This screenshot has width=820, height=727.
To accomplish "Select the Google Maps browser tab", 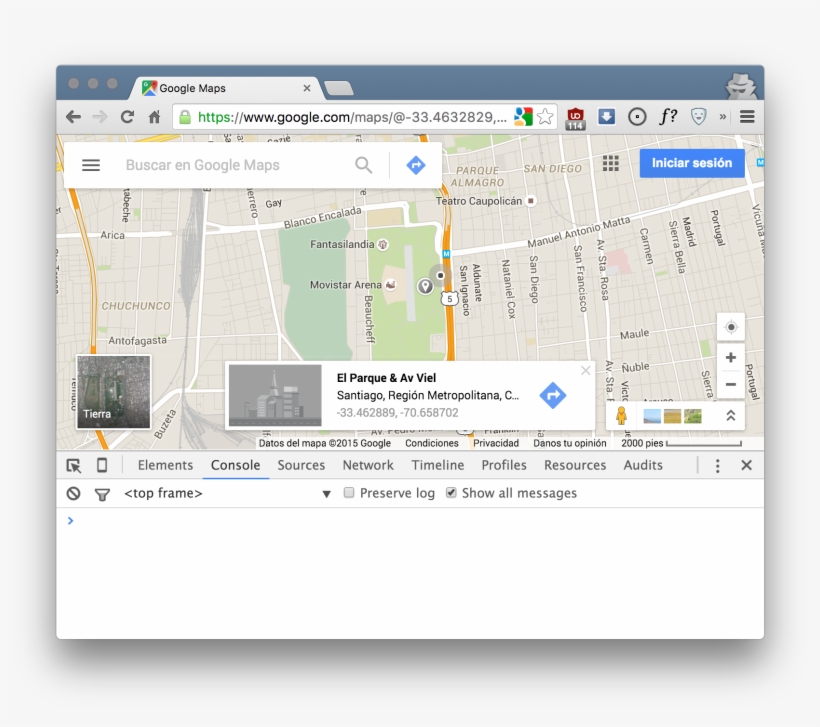I will pos(226,88).
